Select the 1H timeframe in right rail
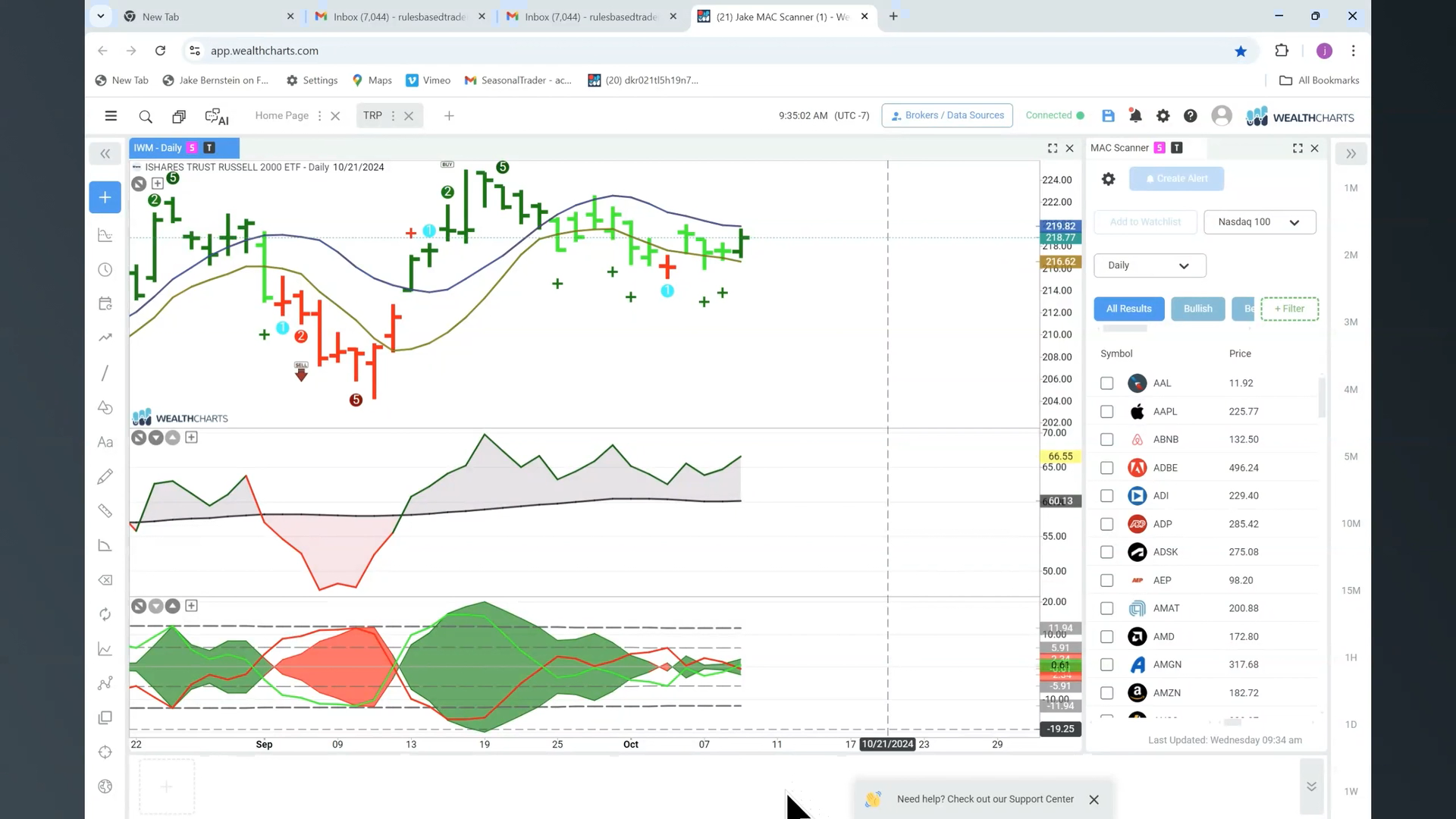 (x=1351, y=657)
